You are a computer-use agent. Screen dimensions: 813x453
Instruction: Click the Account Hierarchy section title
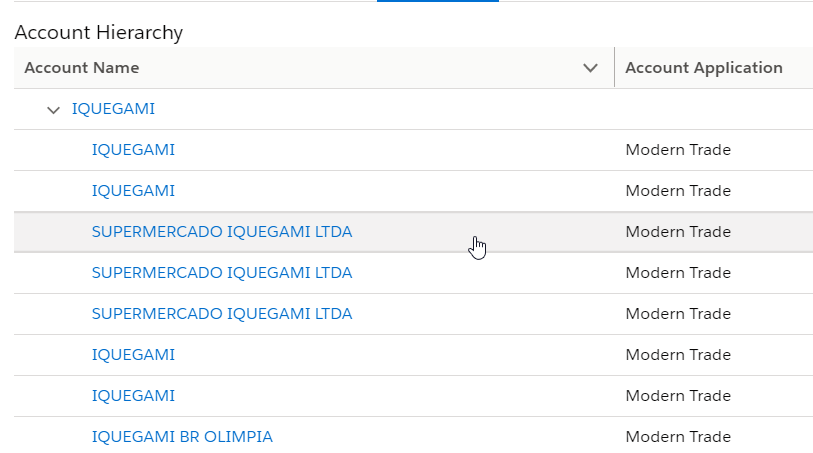[x=99, y=32]
